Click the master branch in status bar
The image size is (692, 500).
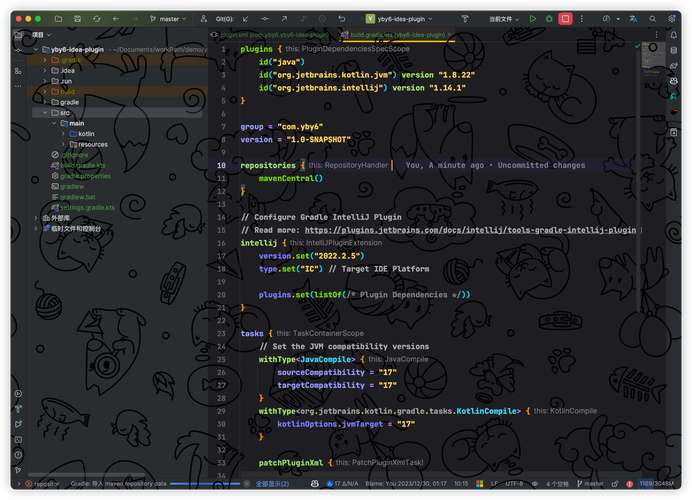pos(590,484)
